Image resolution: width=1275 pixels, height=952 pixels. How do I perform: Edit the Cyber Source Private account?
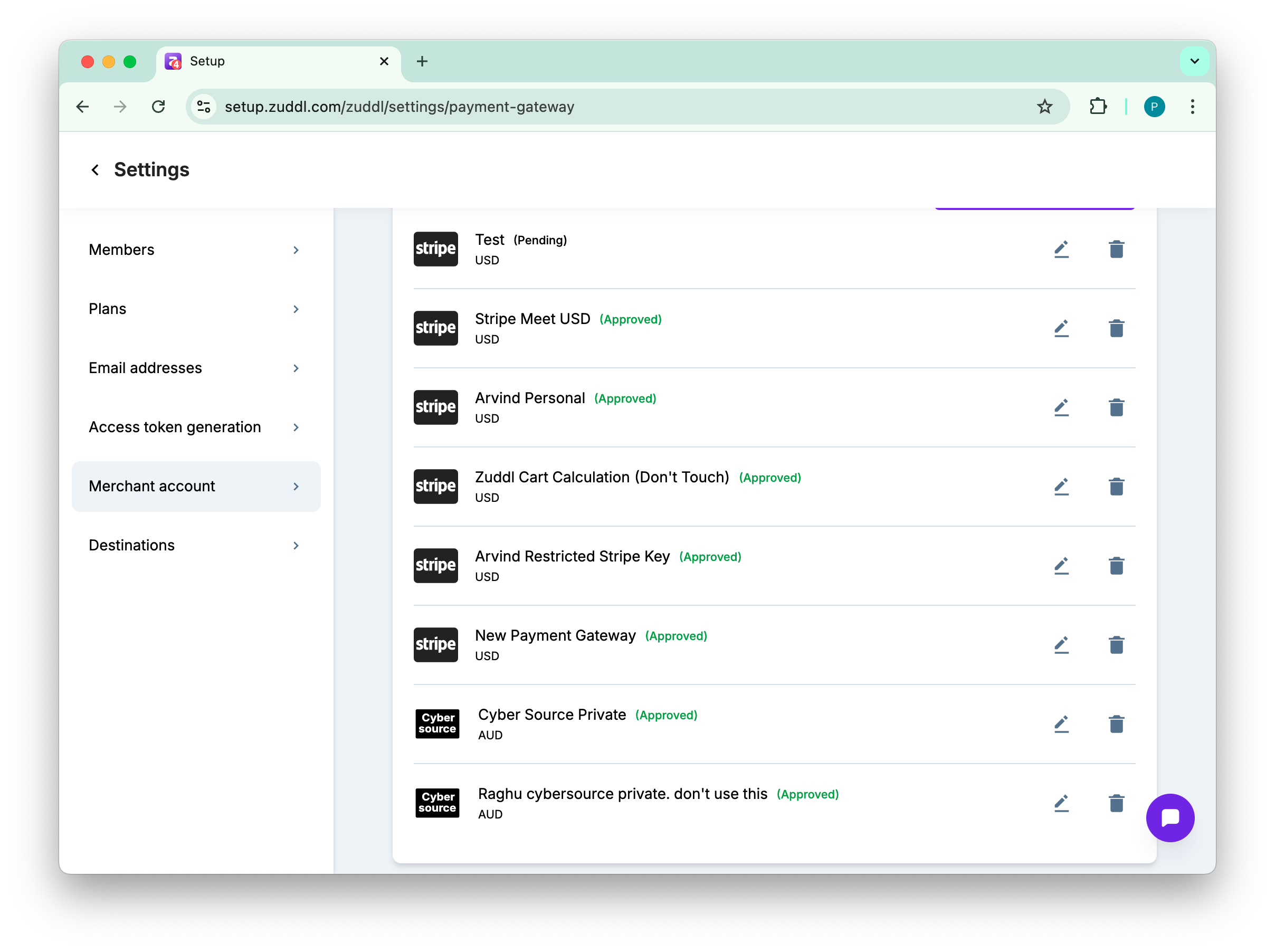(x=1061, y=724)
